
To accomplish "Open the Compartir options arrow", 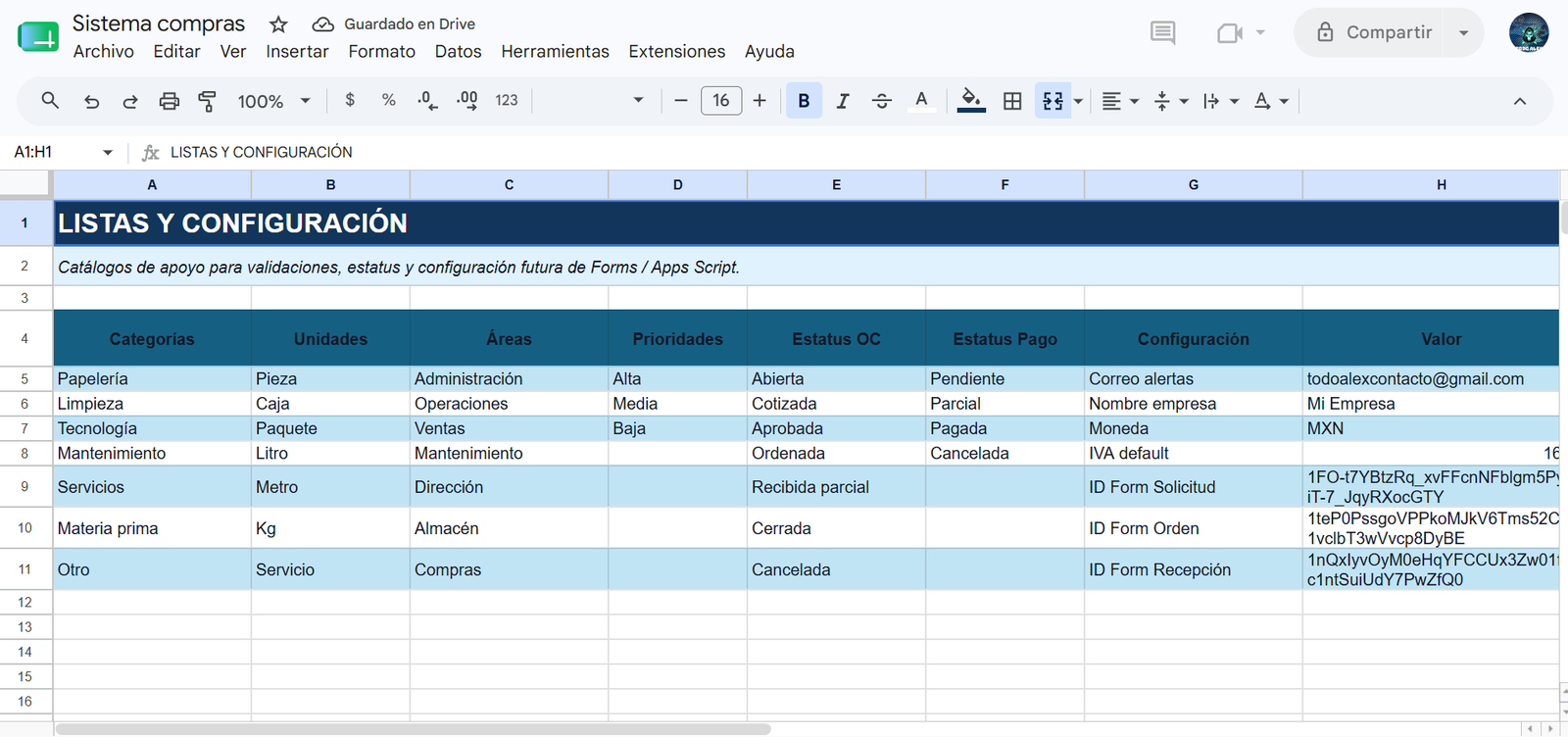I will tap(1464, 32).
